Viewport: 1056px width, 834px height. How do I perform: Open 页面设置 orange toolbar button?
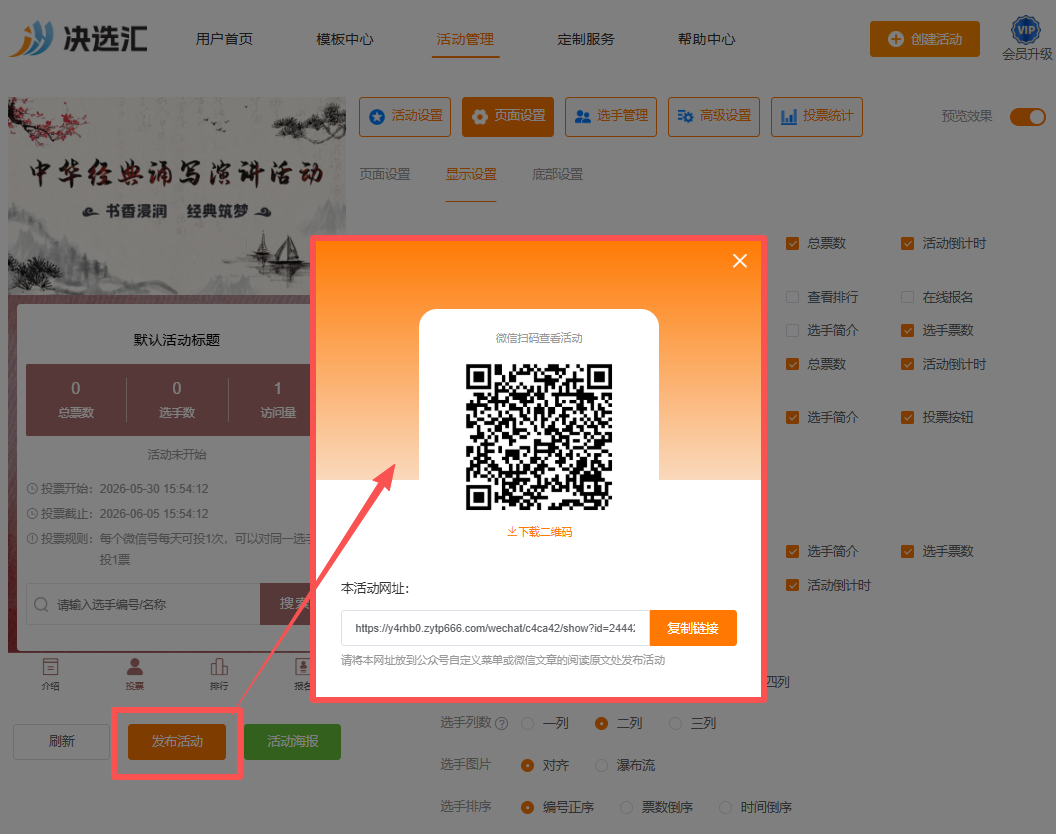click(x=508, y=117)
